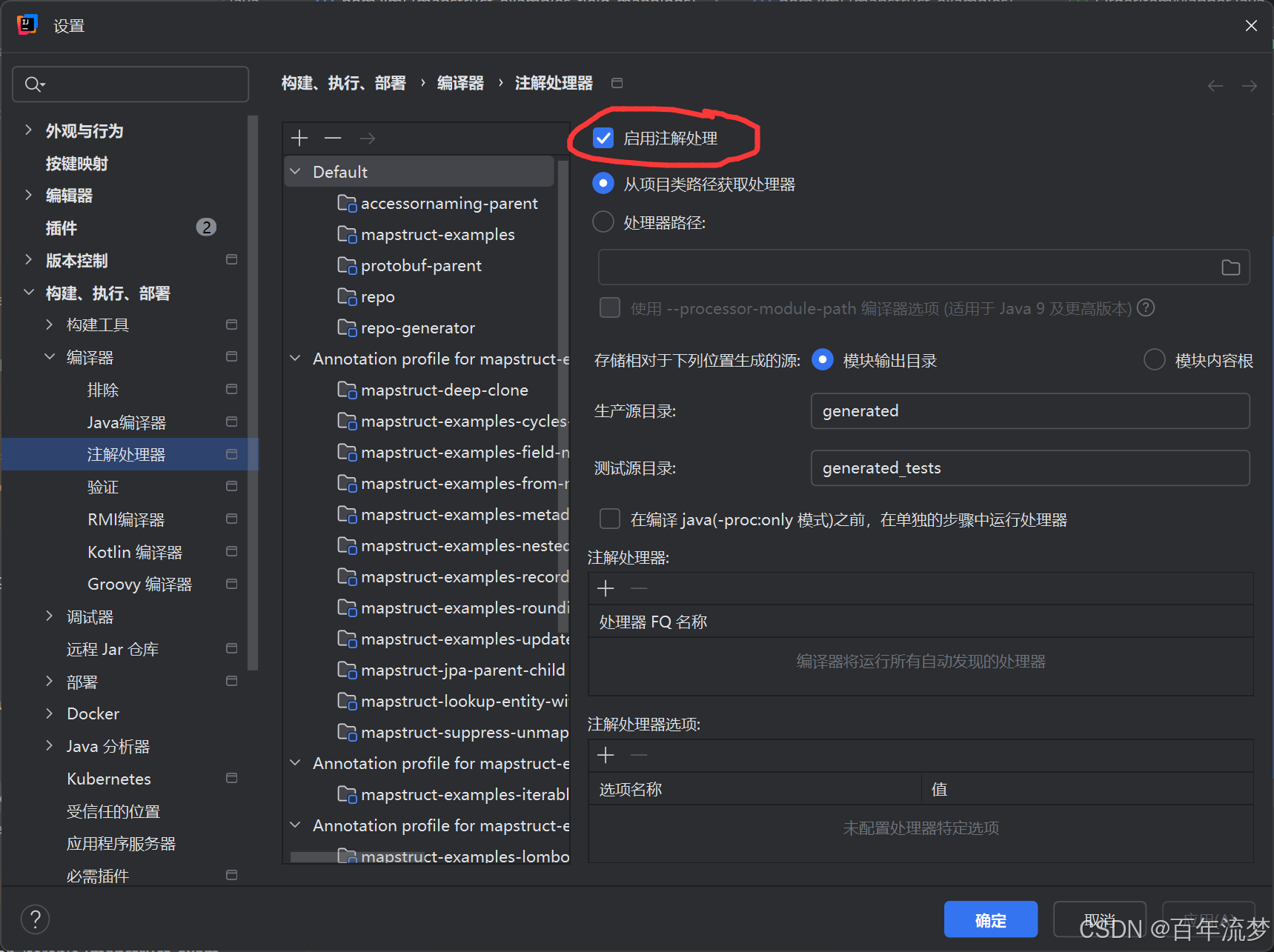The width and height of the screenshot is (1274, 952).
Task: Click the 取消 cancel button
Action: tap(1099, 919)
